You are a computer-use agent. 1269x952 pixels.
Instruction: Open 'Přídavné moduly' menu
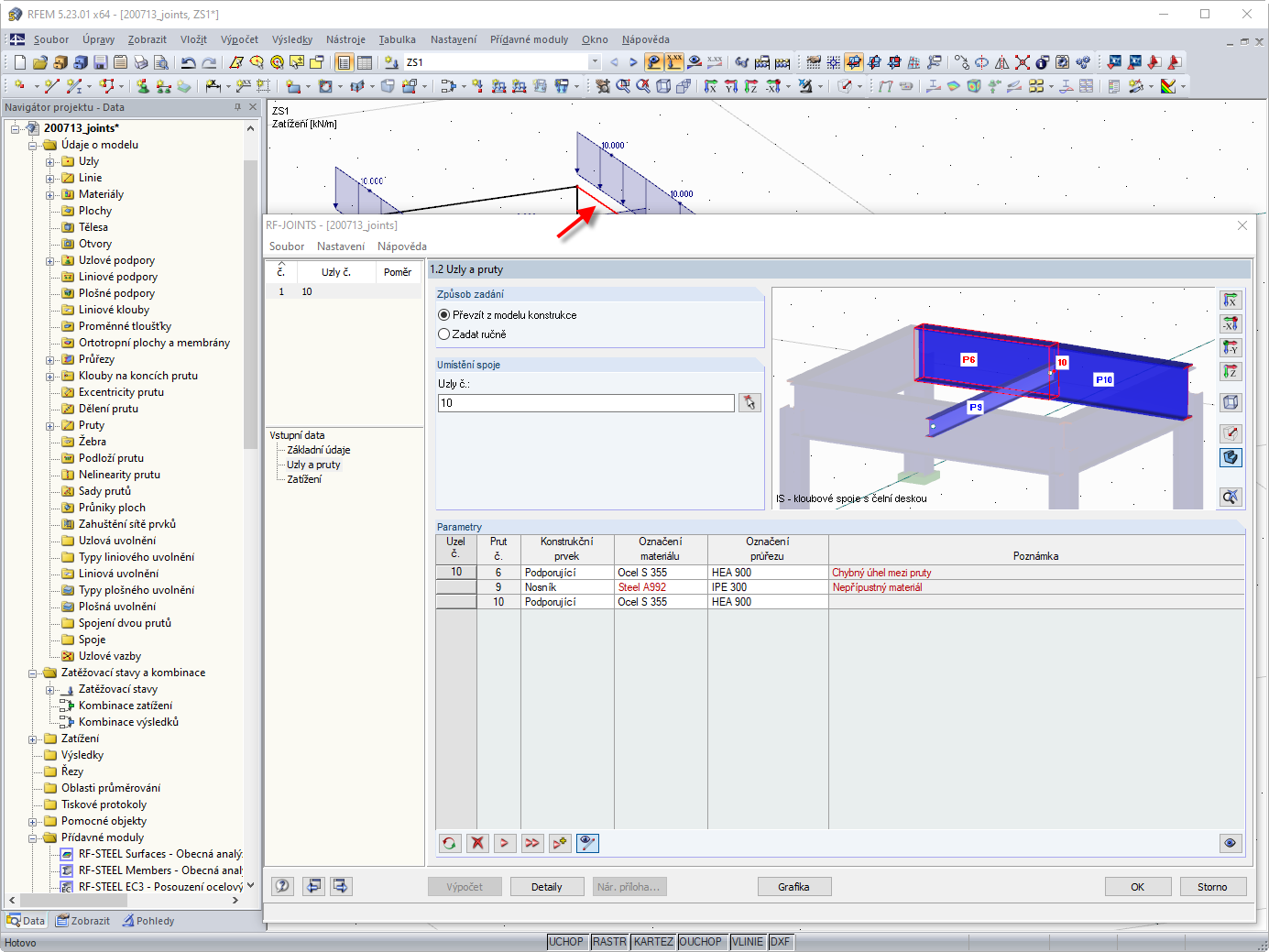click(529, 39)
